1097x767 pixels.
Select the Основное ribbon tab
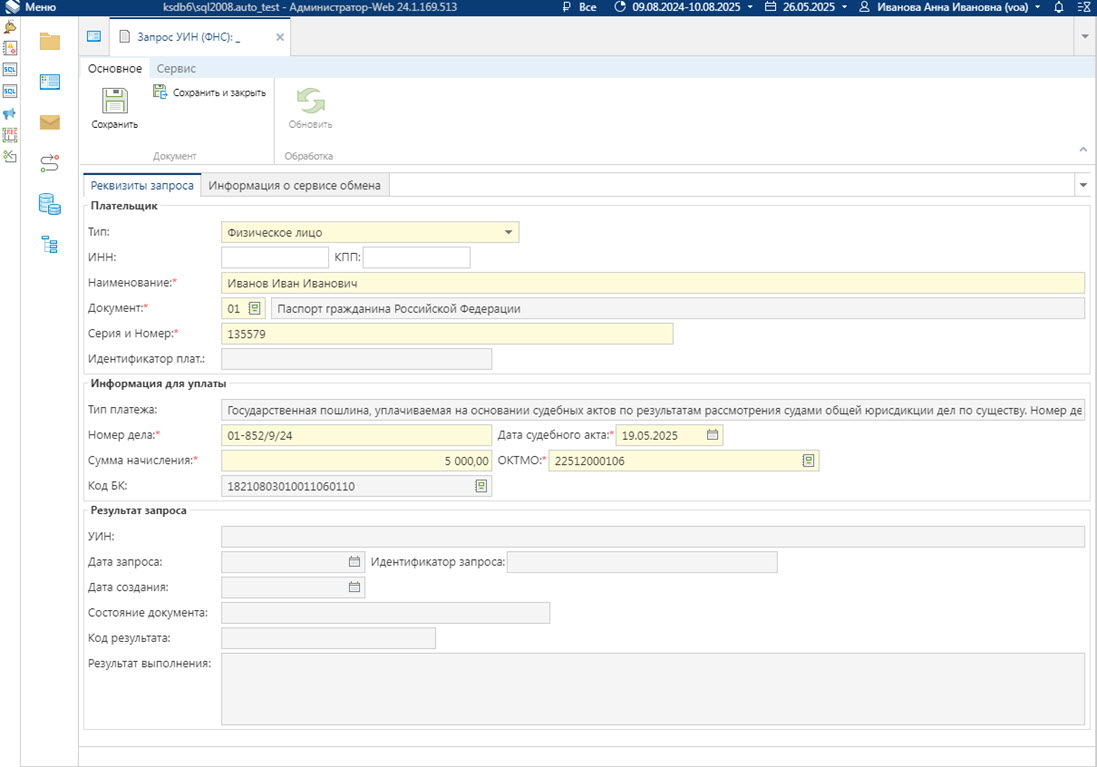pyautogui.click(x=115, y=69)
